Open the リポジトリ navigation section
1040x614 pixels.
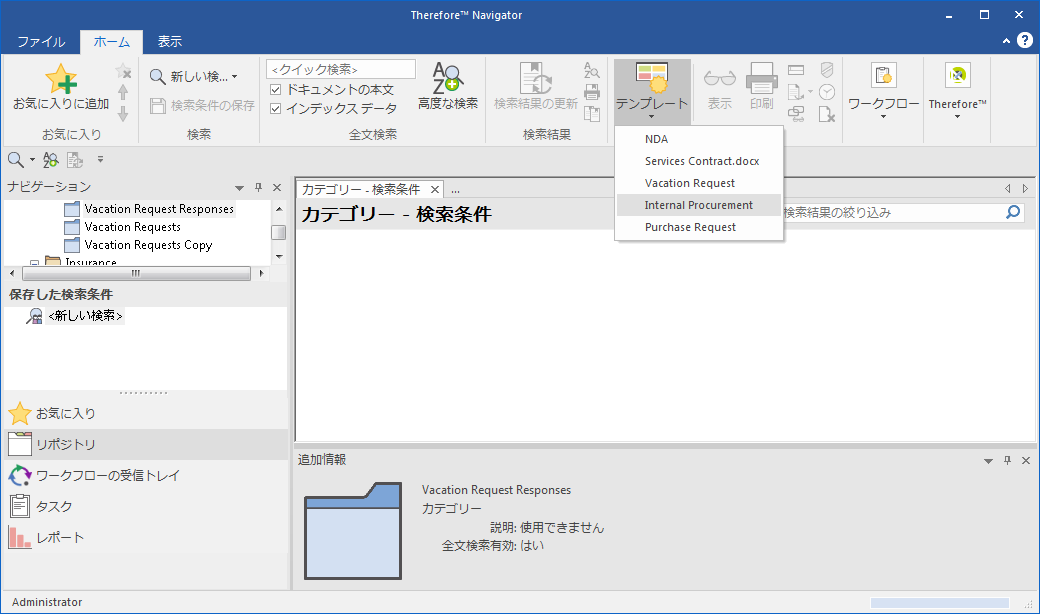point(146,445)
